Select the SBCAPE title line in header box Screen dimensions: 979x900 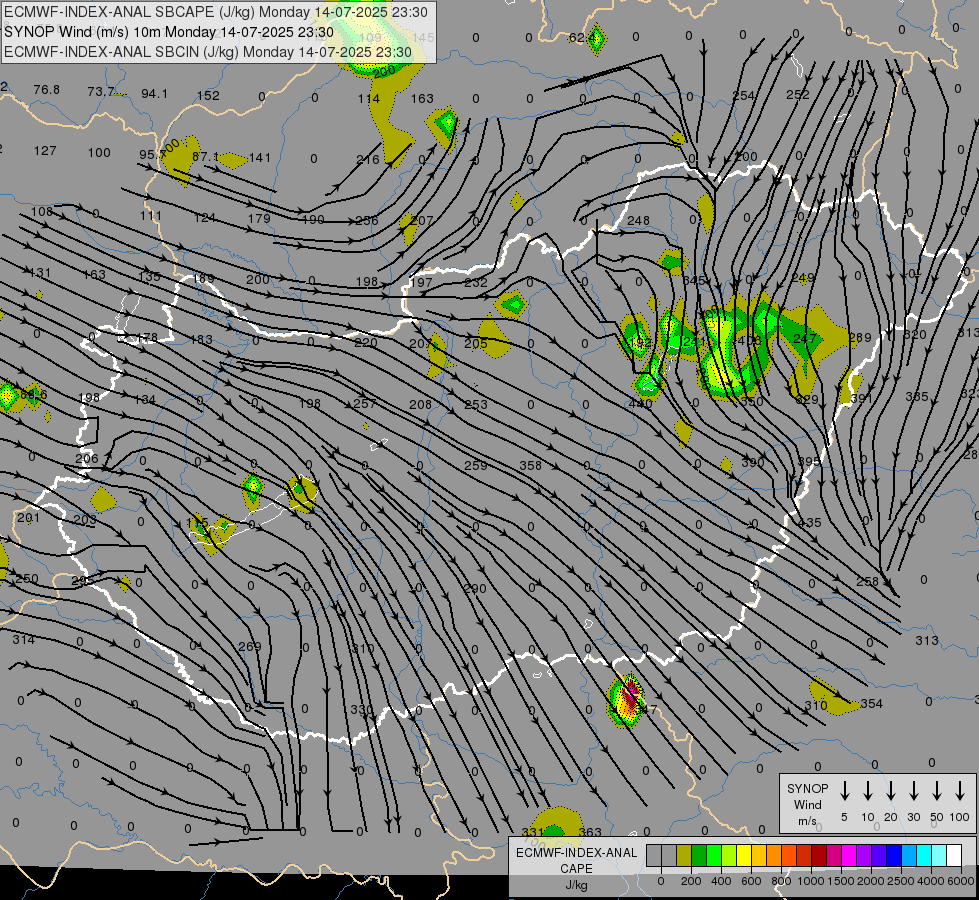pyautogui.click(x=216, y=12)
